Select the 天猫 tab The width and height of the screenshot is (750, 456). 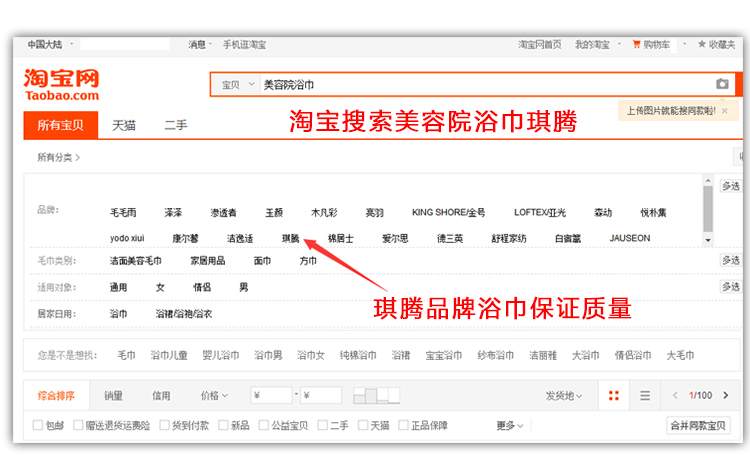(124, 125)
